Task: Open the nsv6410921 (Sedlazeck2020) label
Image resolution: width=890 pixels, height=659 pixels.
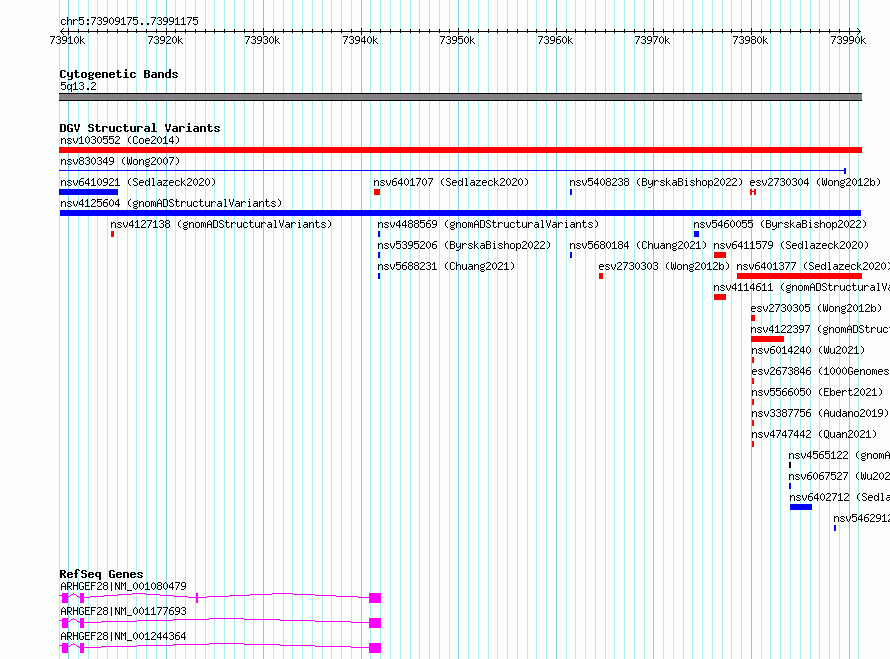Action: coord(138,182)
